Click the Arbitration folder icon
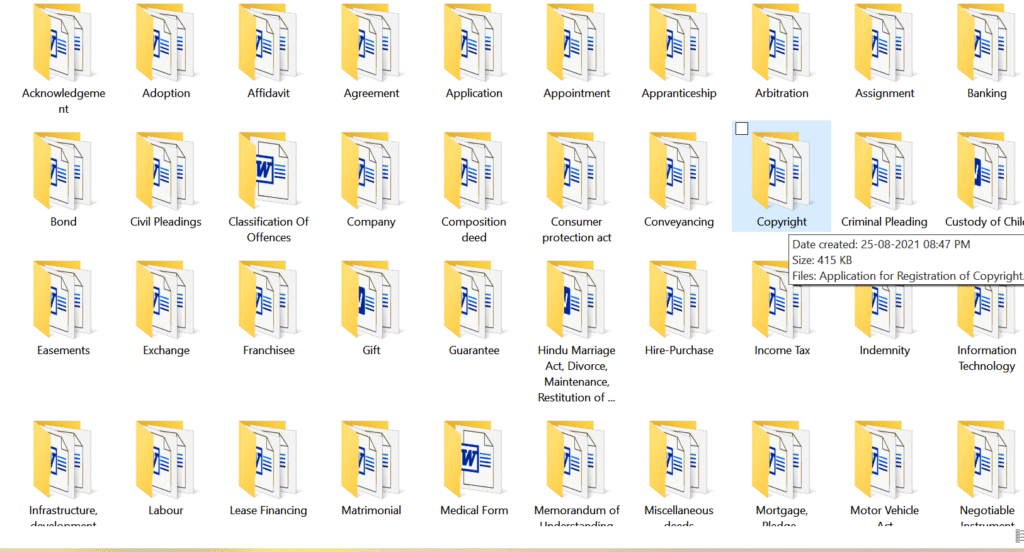The height and width of the screenshot is (552, 1024). coord(782,43)
